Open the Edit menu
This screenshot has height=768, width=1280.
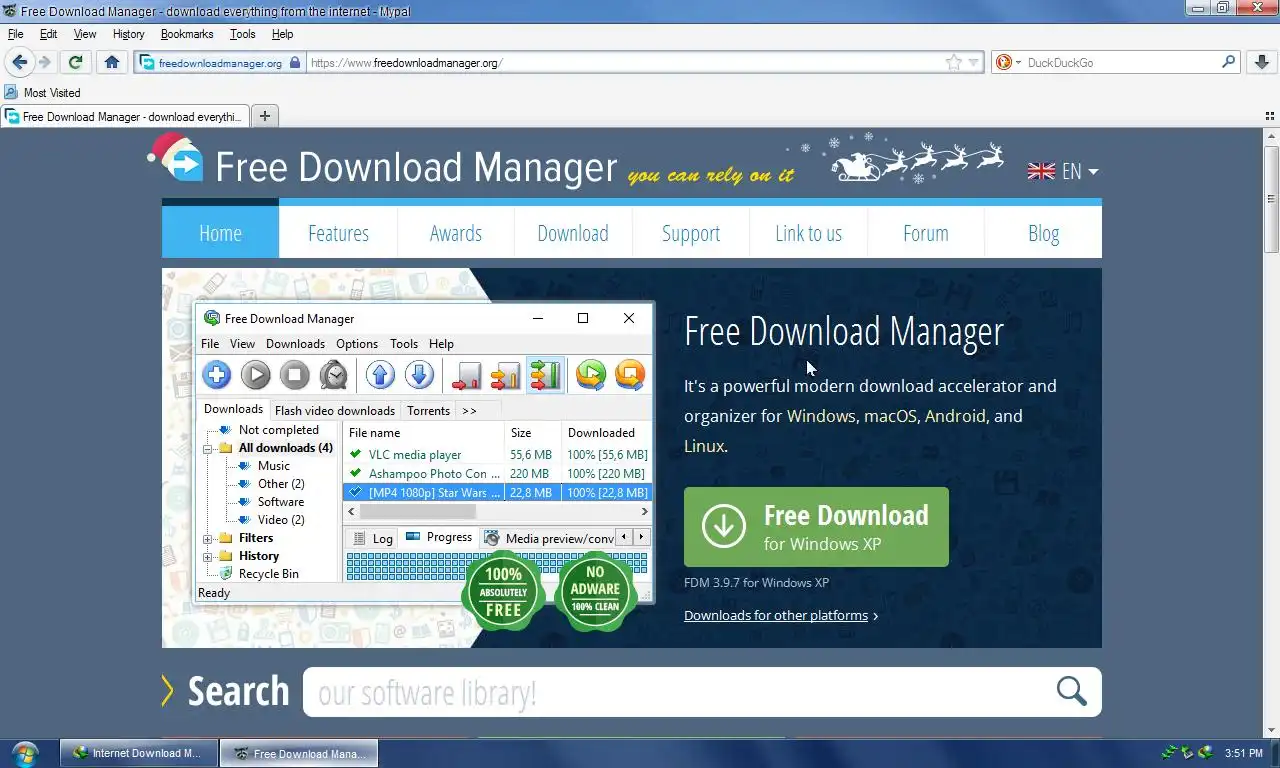(48, 34)
